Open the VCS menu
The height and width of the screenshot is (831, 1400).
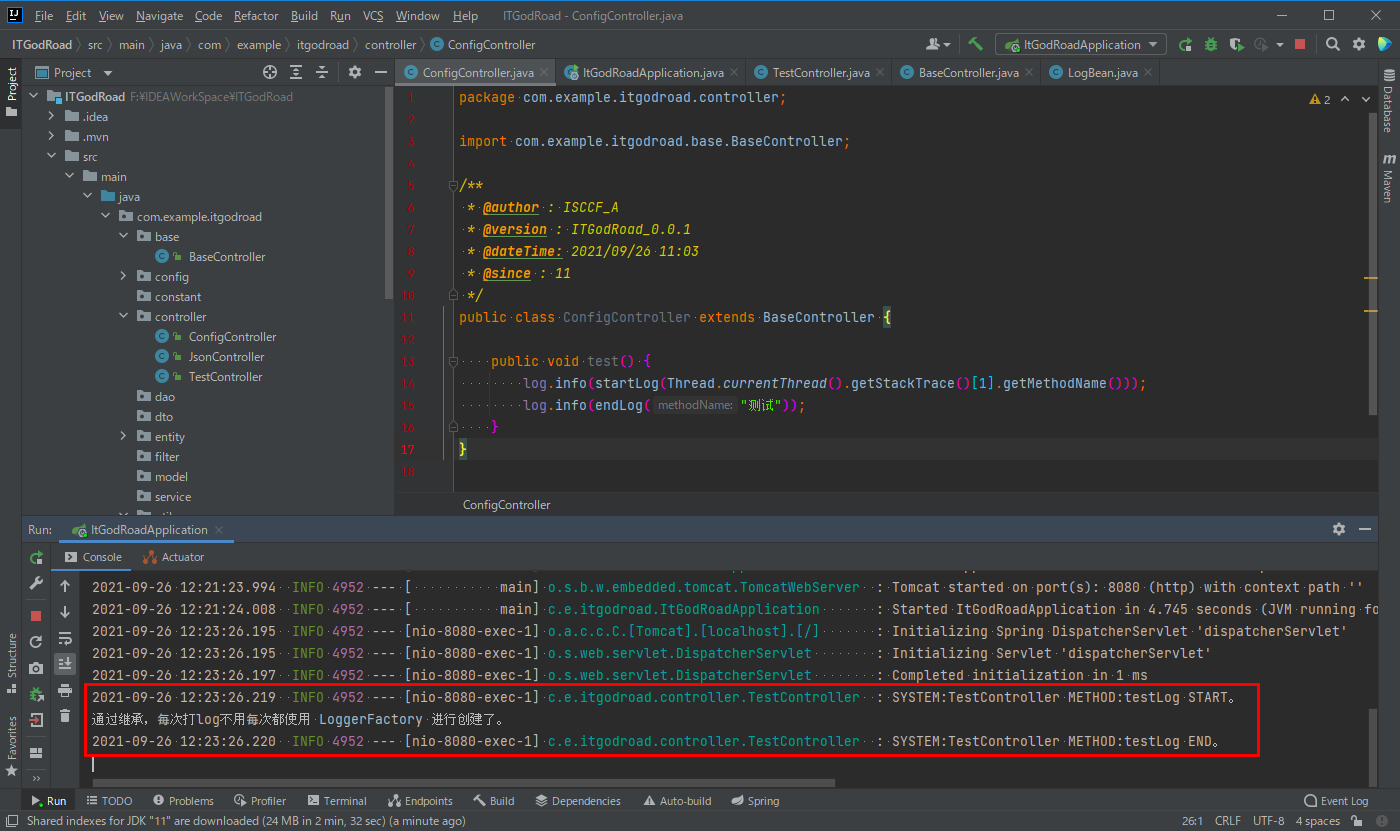pos(373,16)
